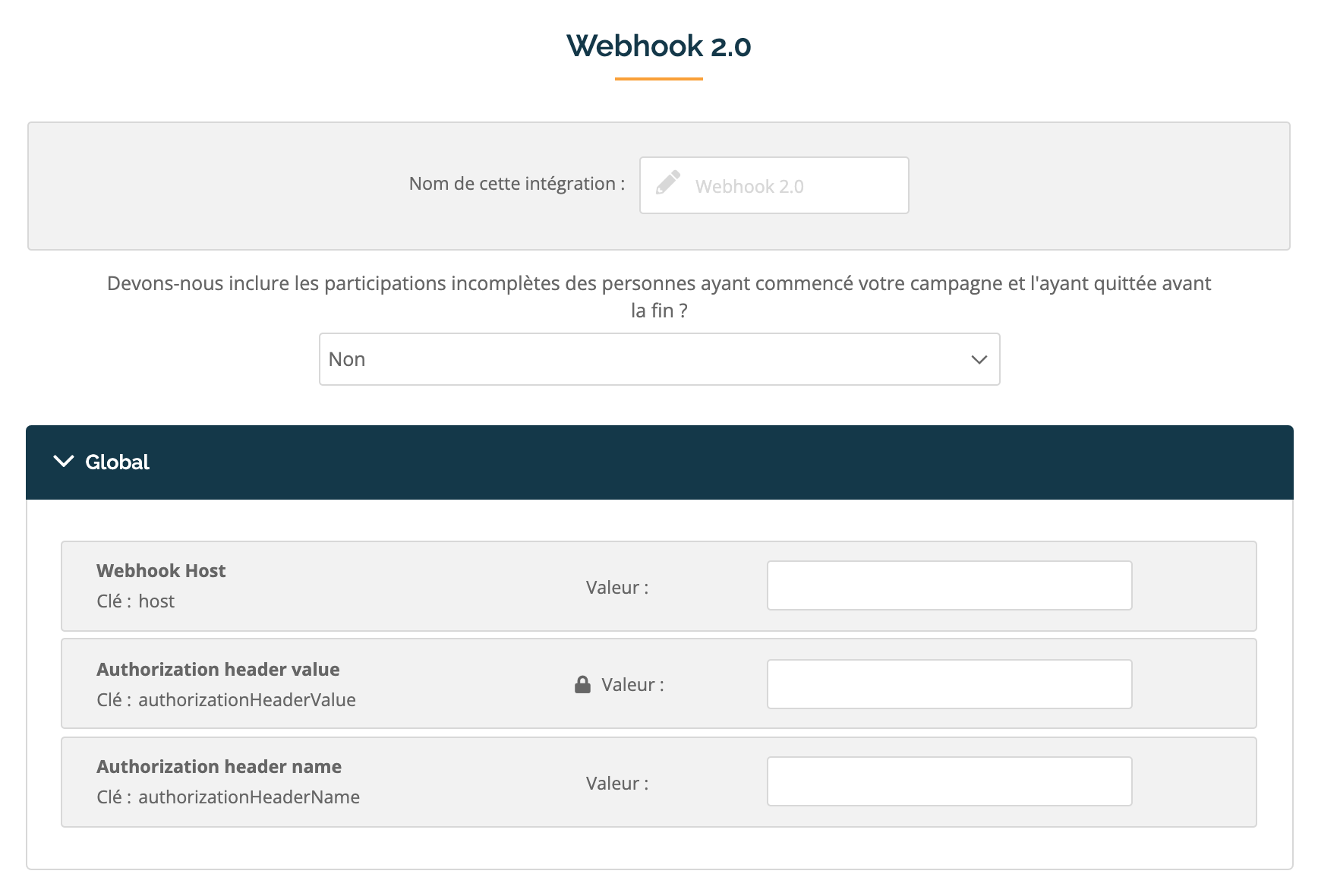Click the Valeur label next to lock icon
The width and height of the screenshot is (1318, 896).
click(x=632, y=684)
